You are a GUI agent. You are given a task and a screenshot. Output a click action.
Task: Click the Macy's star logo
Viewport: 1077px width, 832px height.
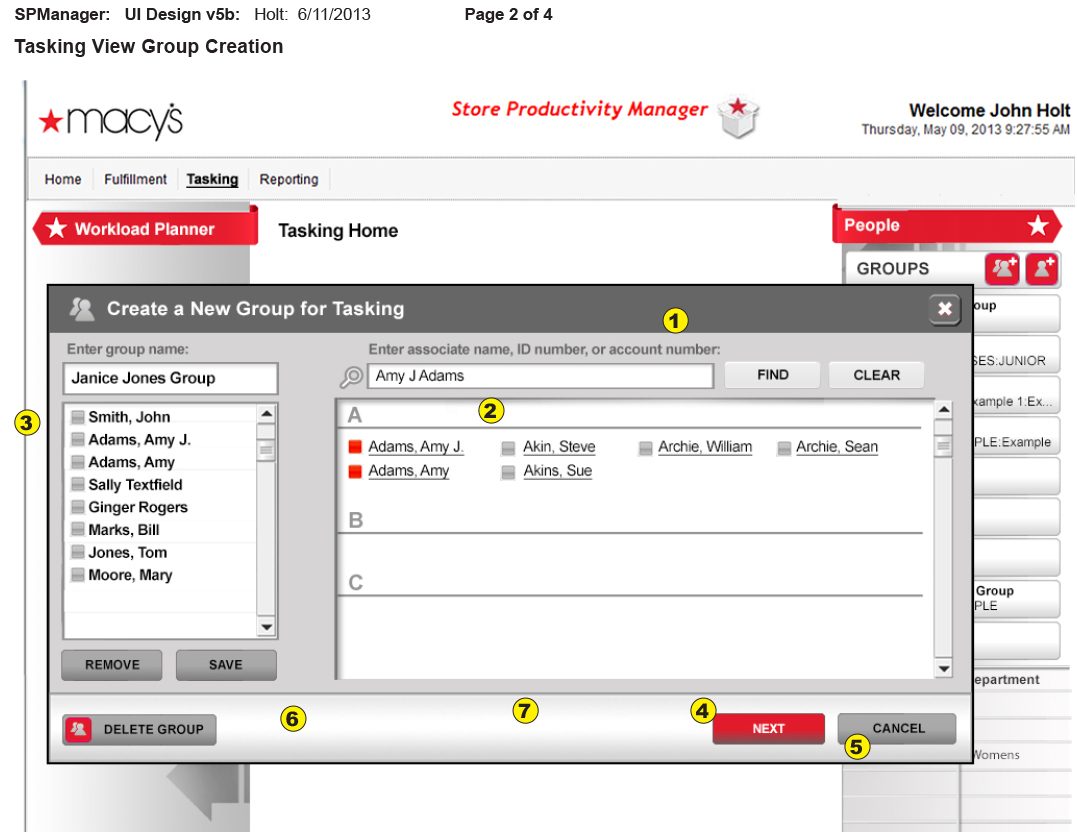click(110, 121)
